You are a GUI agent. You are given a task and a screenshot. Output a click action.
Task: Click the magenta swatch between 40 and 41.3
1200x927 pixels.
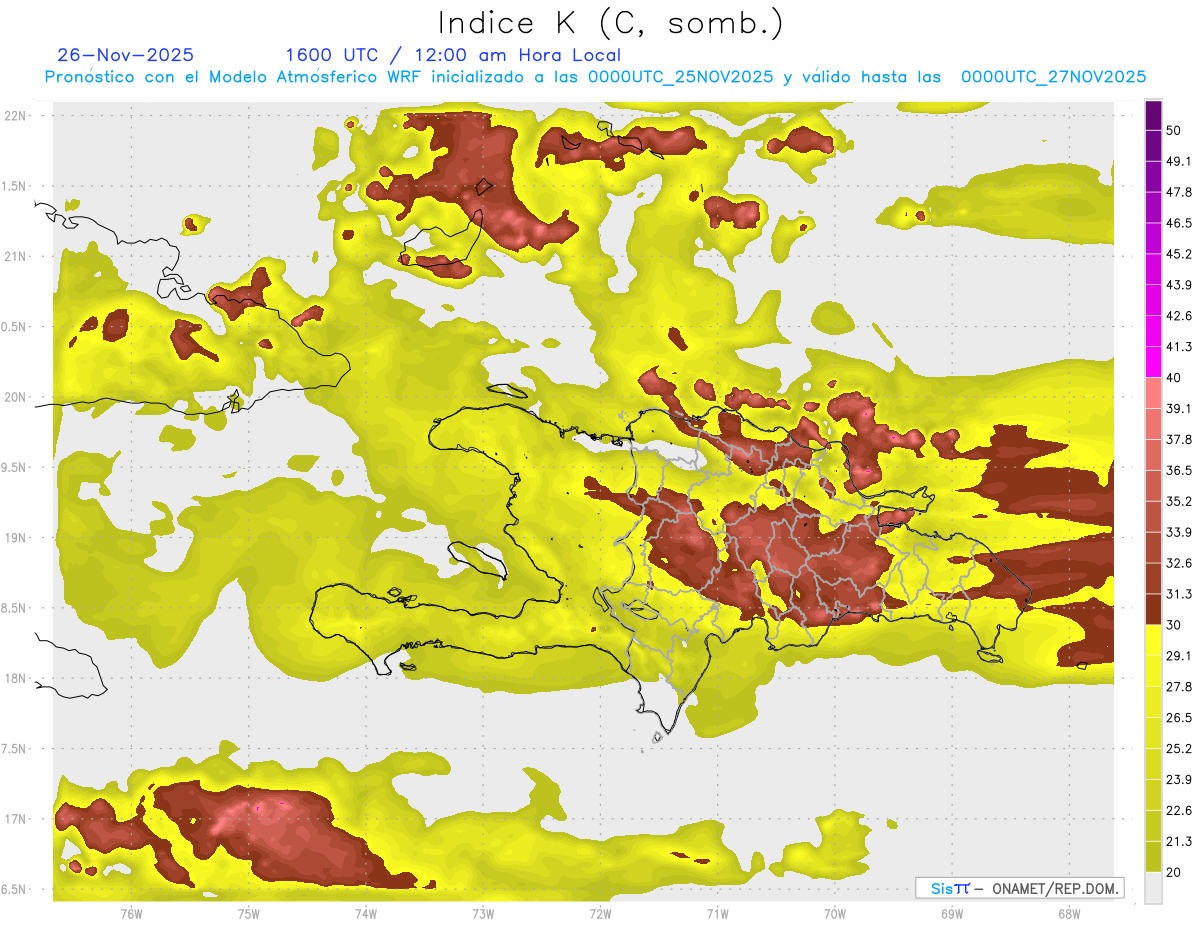click(x=1153, y=362)
